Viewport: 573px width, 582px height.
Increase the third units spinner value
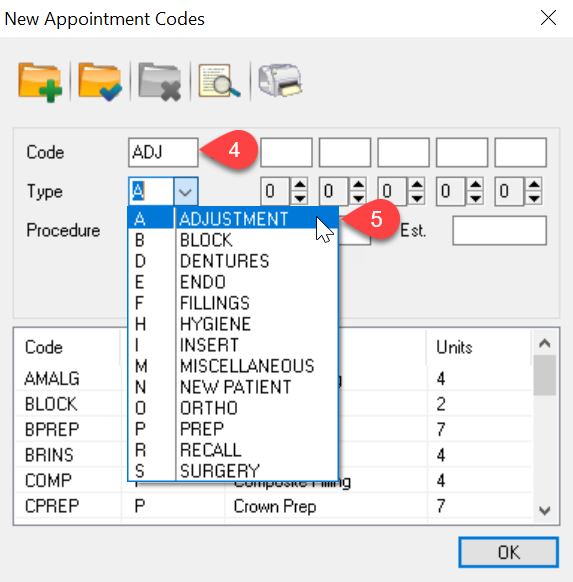pos(417,184)
